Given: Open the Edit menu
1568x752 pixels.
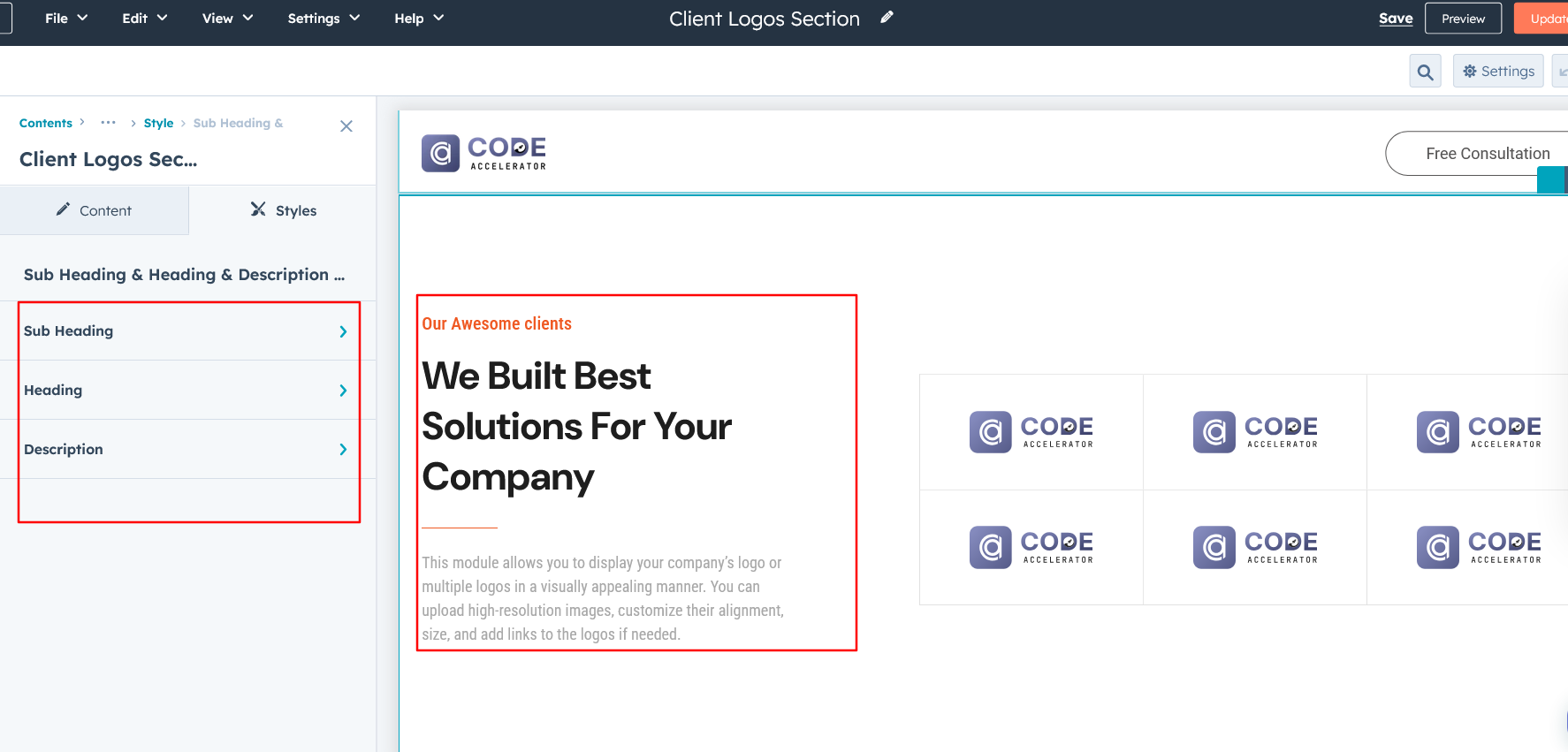Looking at the screenshot, I should (144, 19).
